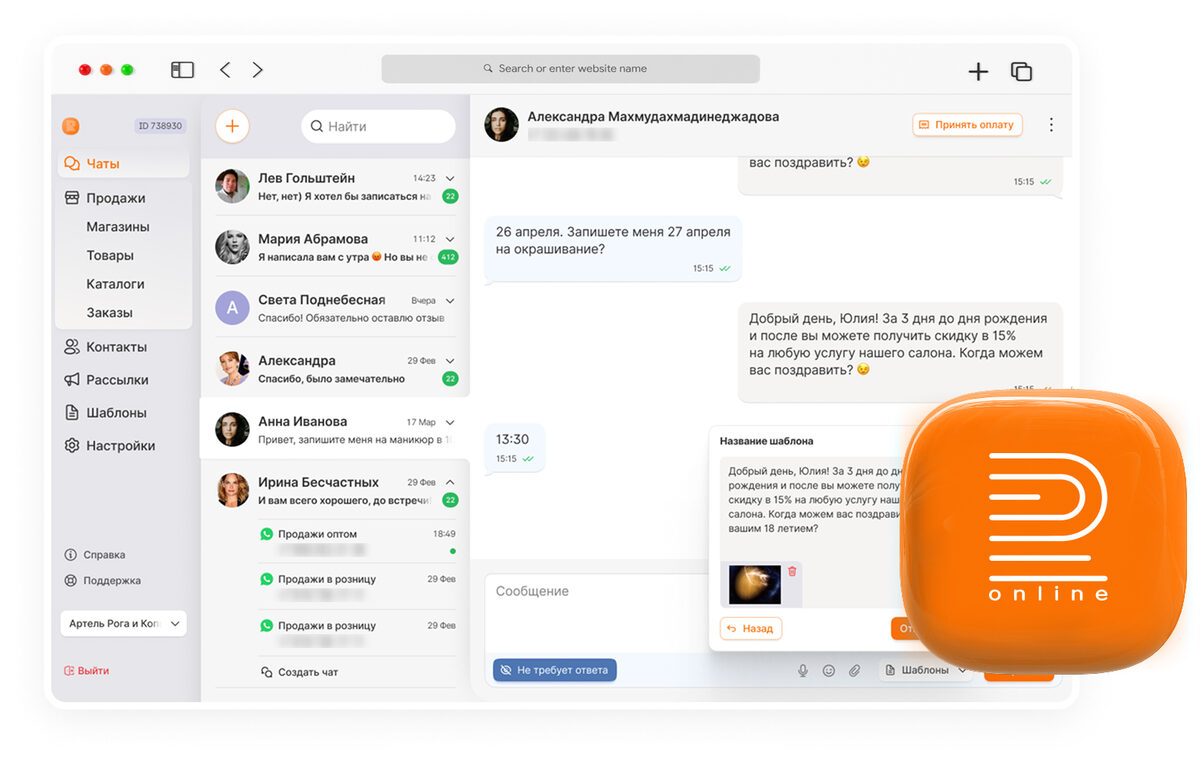Open the Александра chat row
This screenshot has width=1200, height=761.
point(335,369)
